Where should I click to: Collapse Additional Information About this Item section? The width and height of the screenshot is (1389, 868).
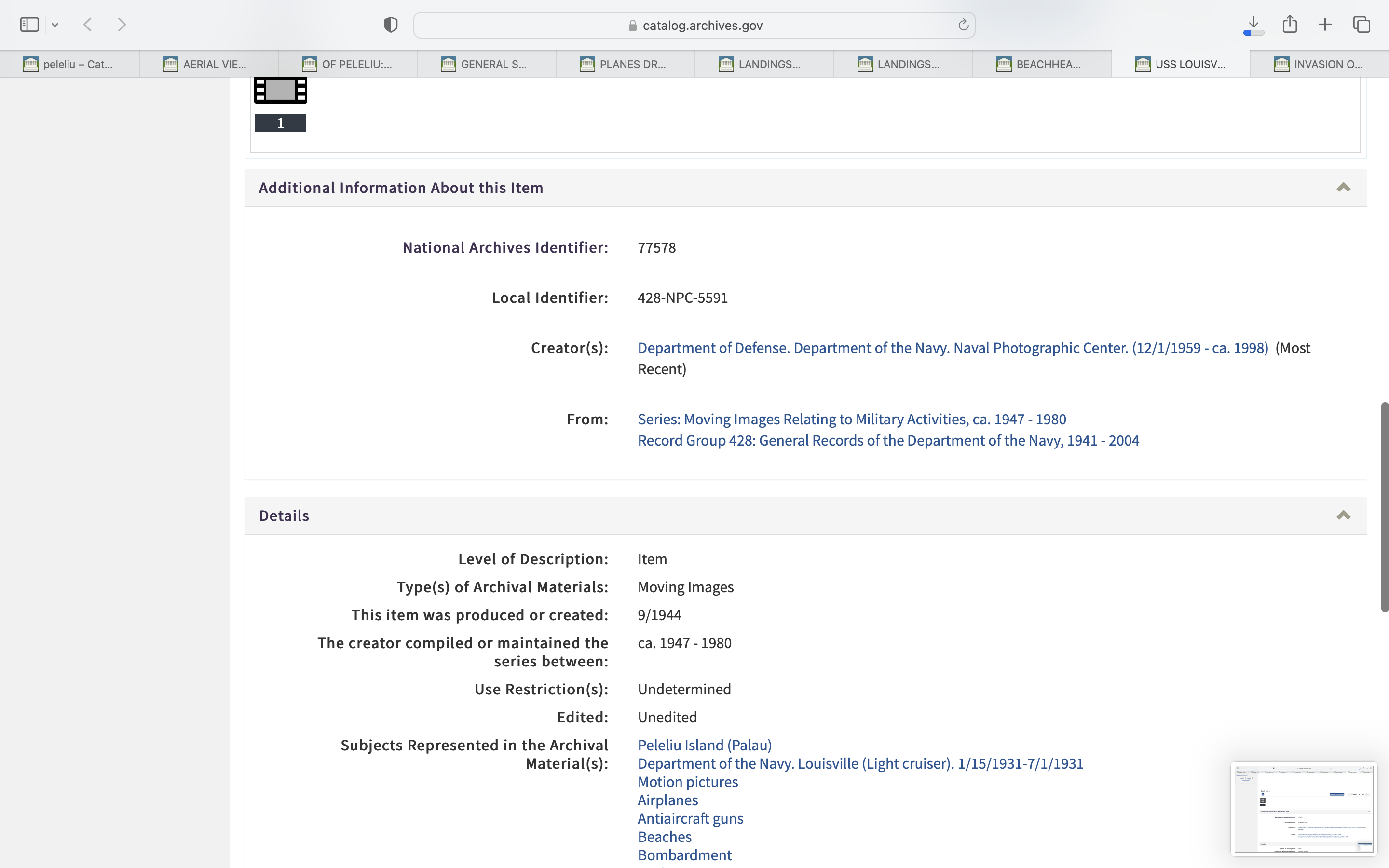tap(1343, 188)
